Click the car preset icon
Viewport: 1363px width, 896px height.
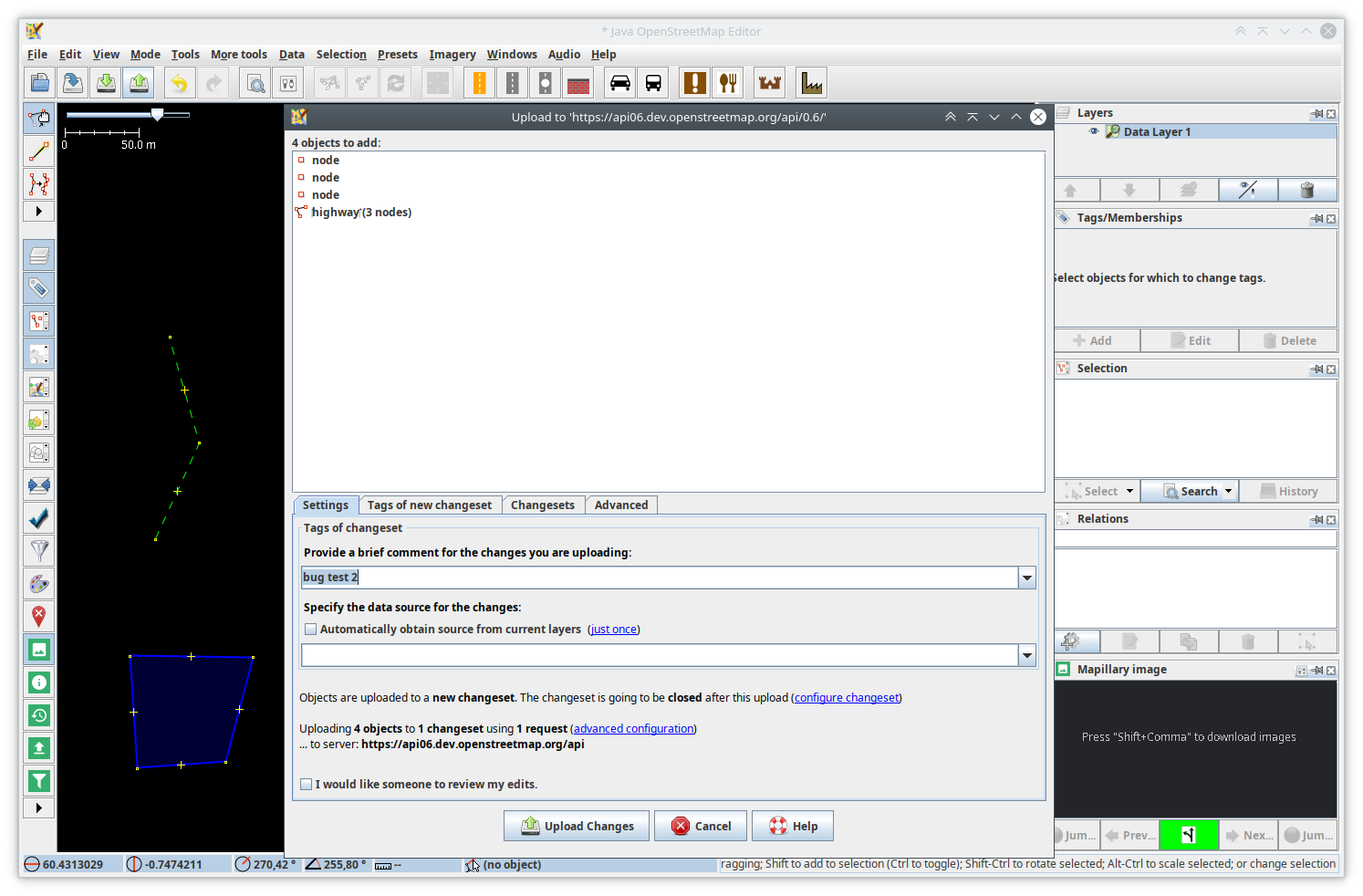[x=620, y=84]
